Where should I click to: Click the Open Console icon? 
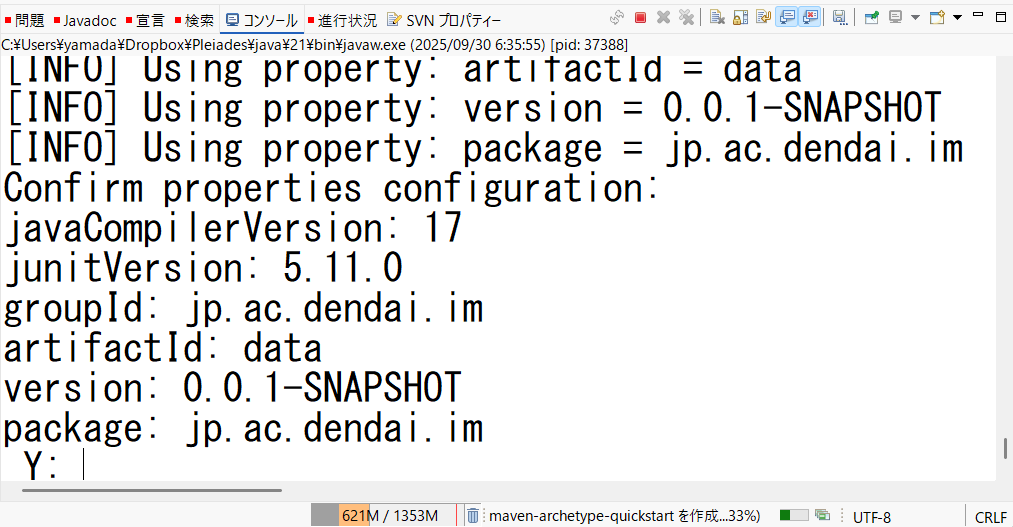pyautogui.click(x=937, y=18)
